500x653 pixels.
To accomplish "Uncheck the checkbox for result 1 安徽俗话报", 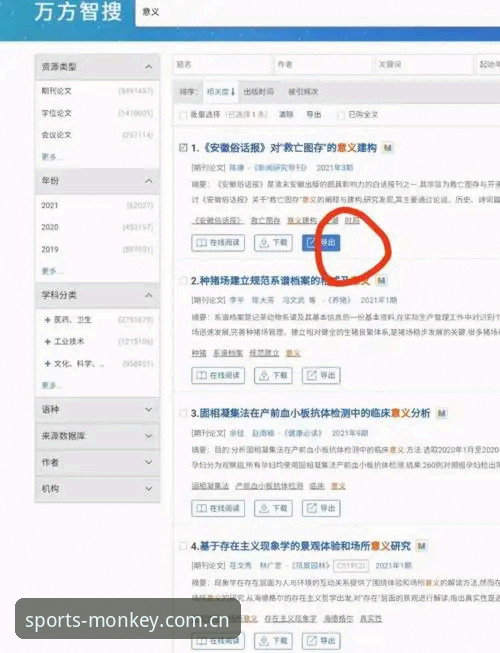I will pyautogui.click(x=183, y=147).
